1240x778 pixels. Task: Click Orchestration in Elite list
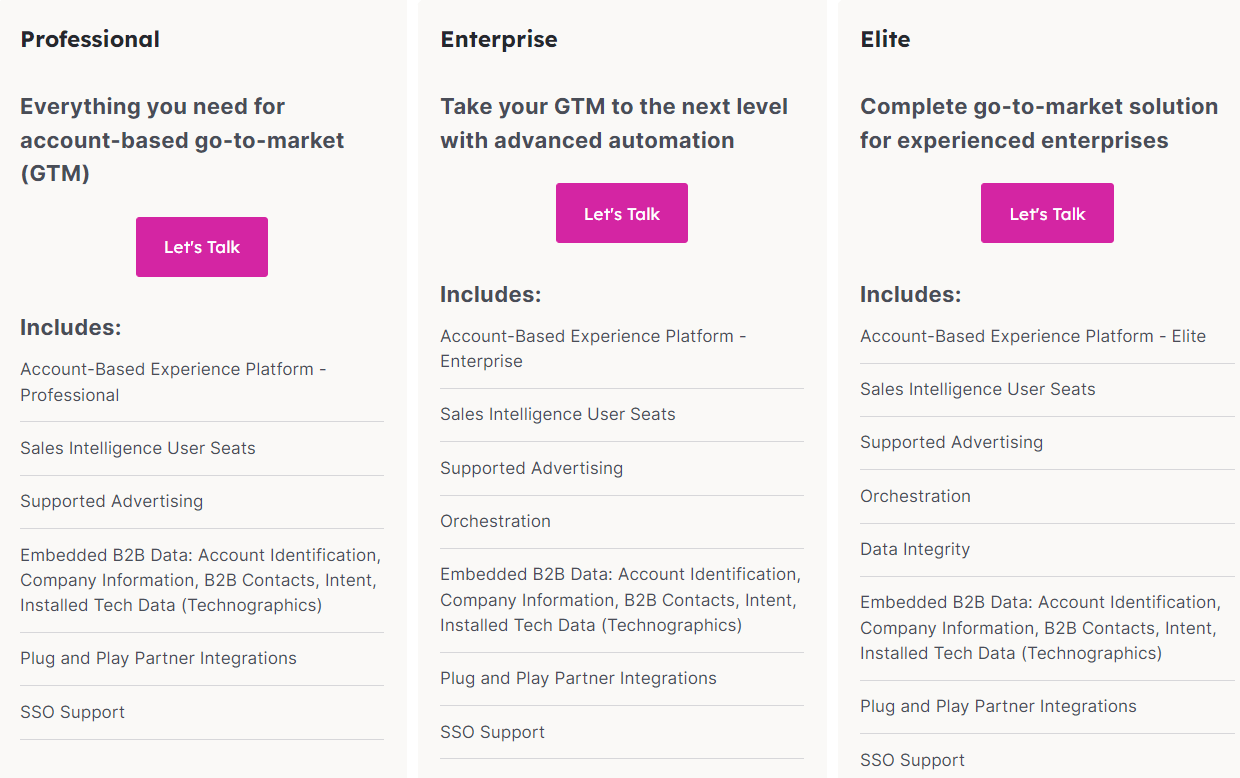pyautogui.click(x=915, y=496)
